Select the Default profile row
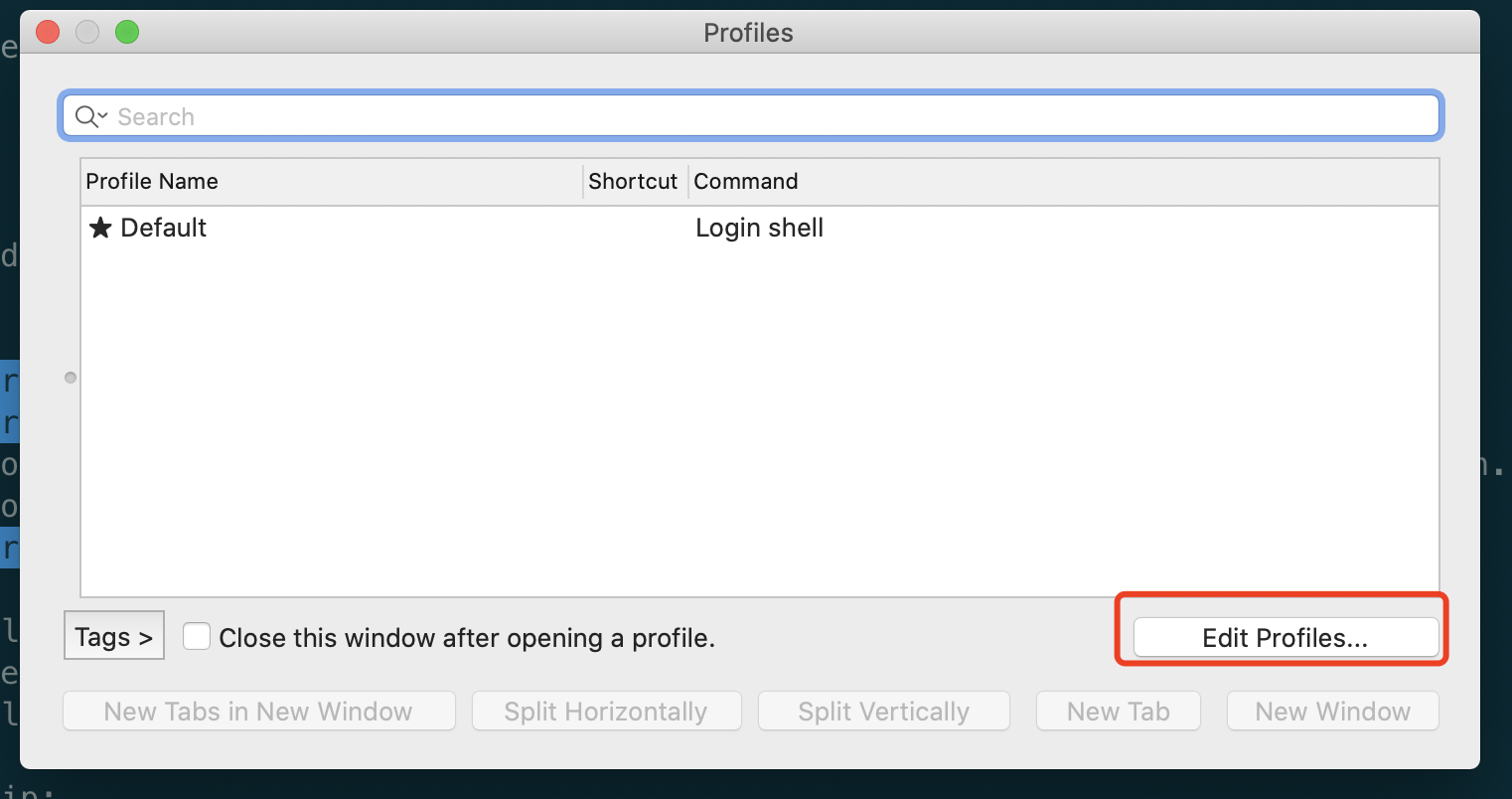Screen dimensions: 1512x799 [397, 229]
